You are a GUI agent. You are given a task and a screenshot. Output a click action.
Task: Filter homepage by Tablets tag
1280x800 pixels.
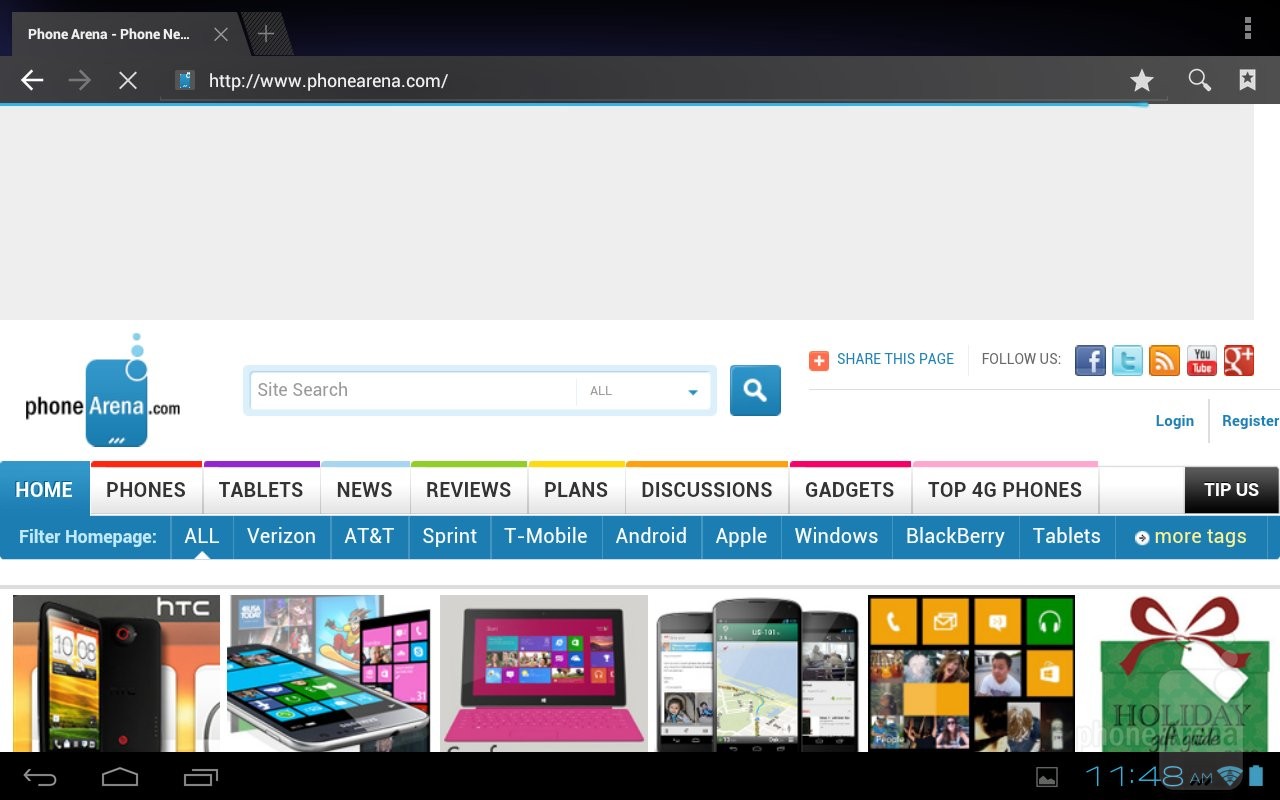[1067, 536]
